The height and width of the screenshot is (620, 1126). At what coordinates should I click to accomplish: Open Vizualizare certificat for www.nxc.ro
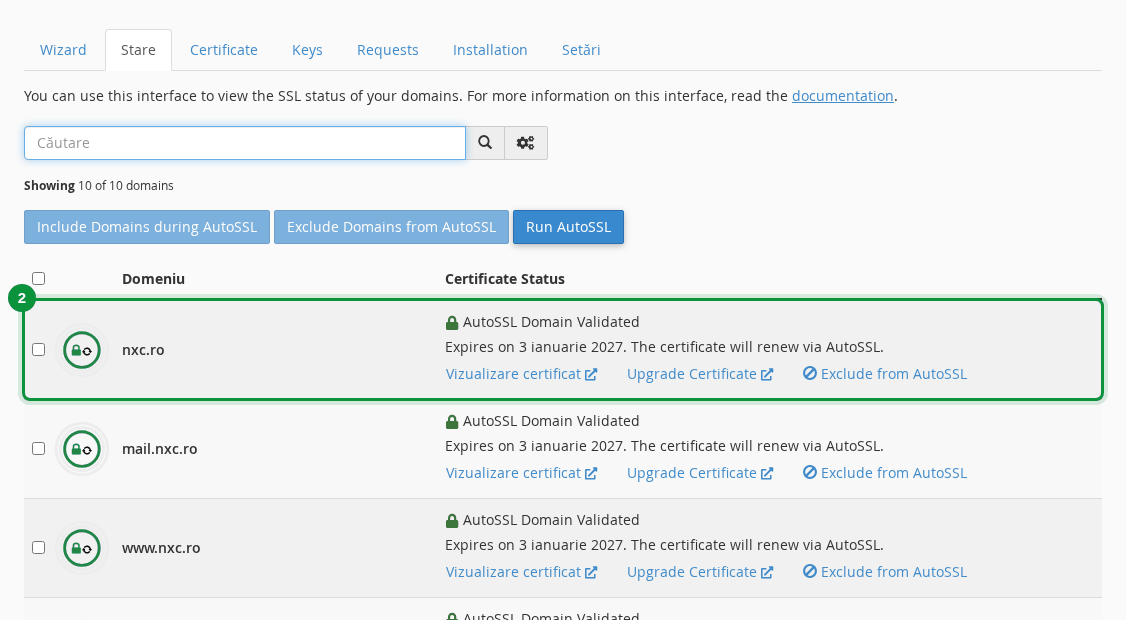(521, 573)
